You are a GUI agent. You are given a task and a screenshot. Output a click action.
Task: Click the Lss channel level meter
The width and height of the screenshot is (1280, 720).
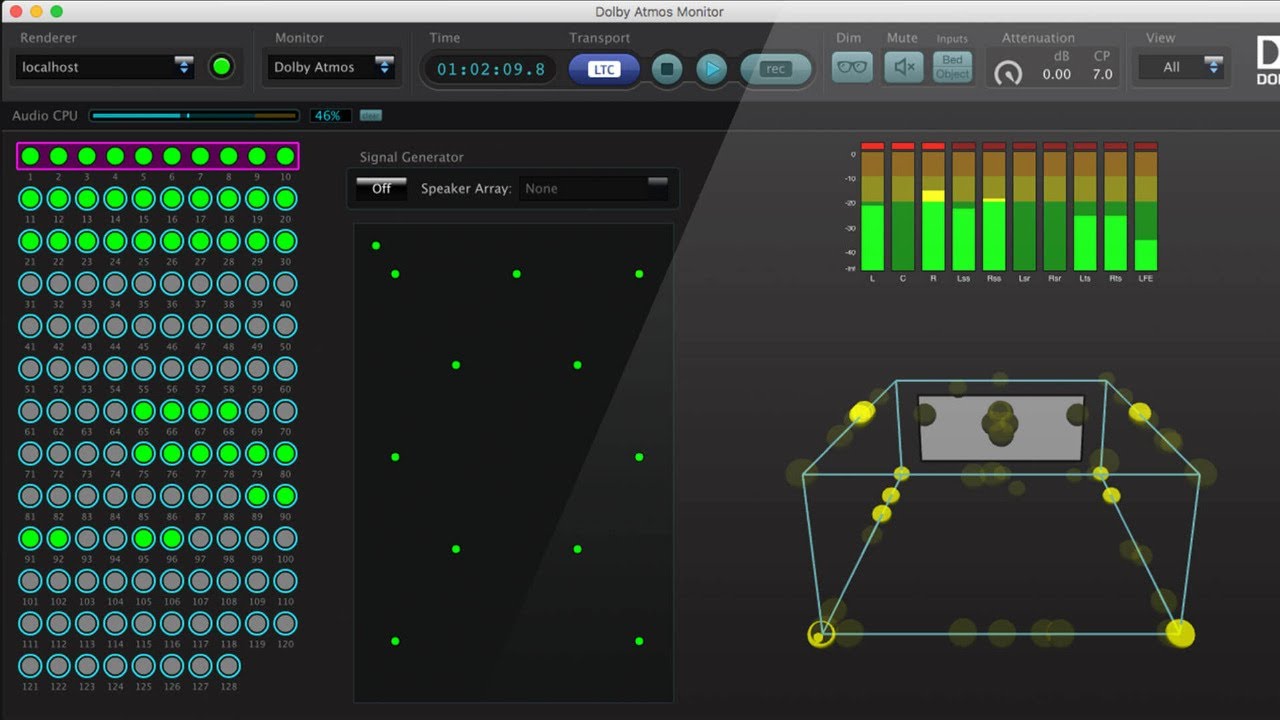[964, 207]
